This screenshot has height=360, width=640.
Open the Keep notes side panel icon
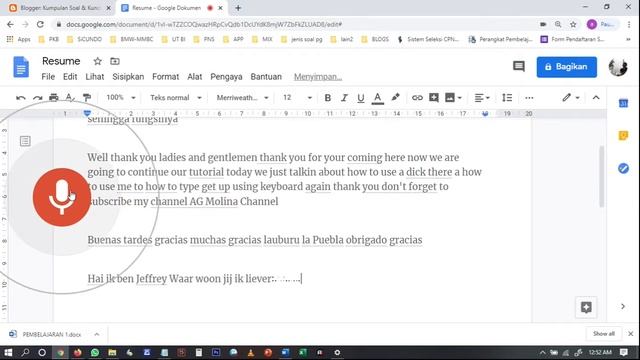[x=623, y=136]
